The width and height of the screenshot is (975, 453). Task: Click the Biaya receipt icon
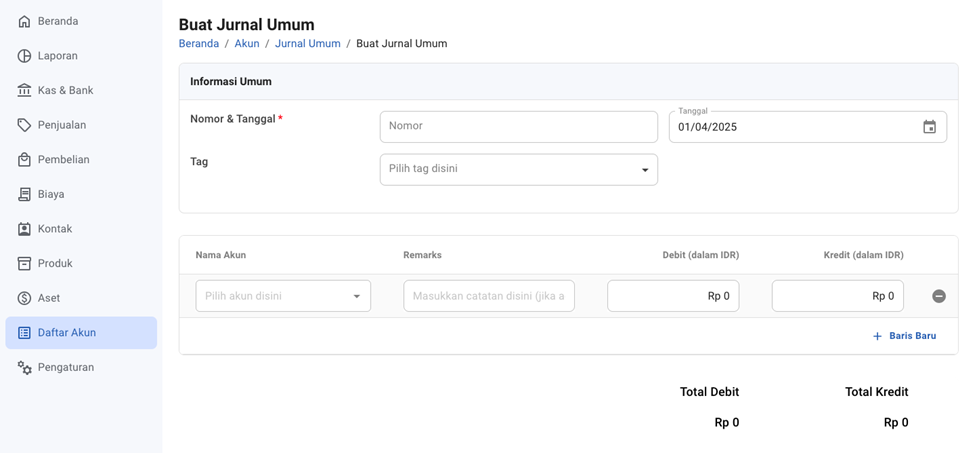pos(24,194)
